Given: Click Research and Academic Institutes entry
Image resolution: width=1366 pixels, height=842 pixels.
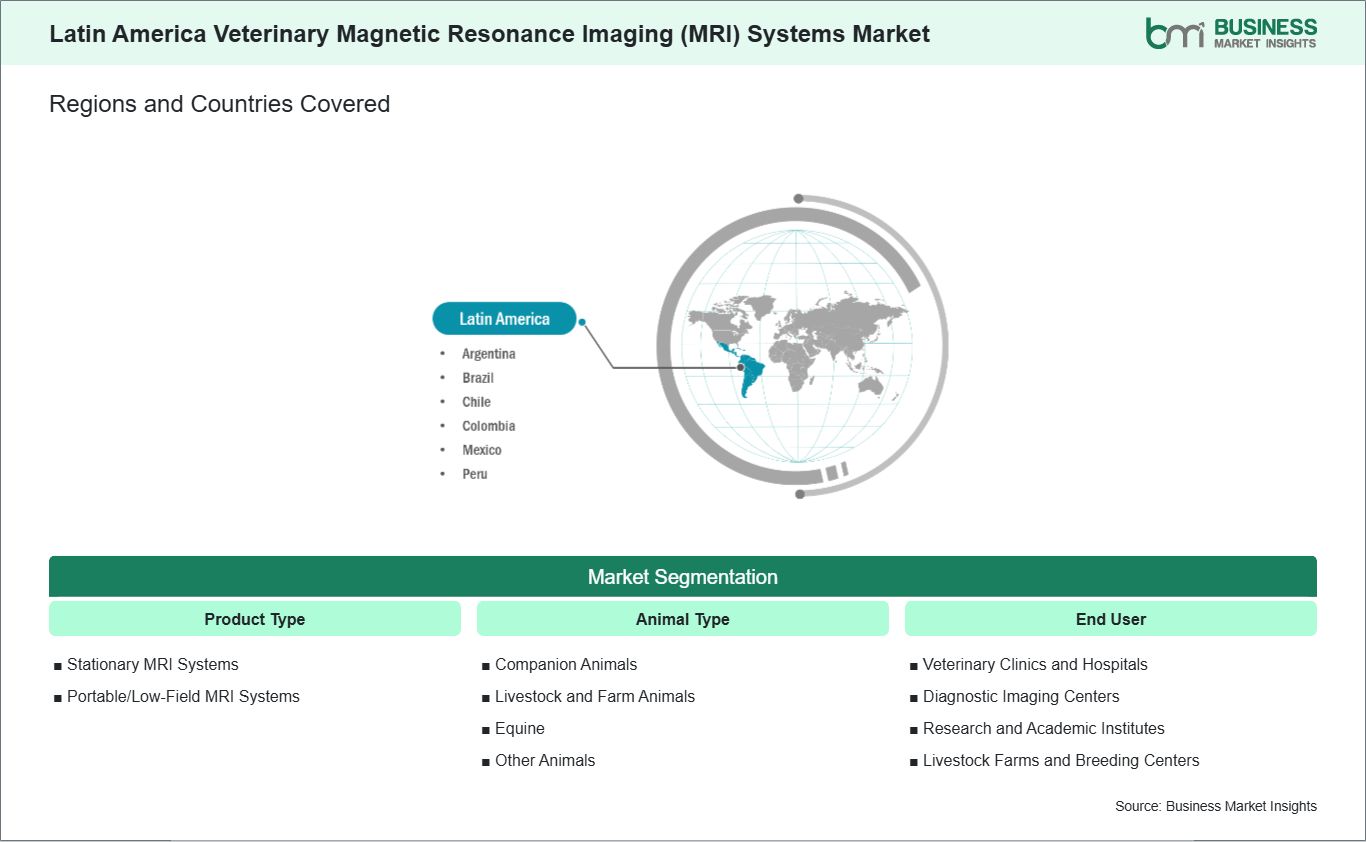Looking at the screenshot, I should coord(1043,728).
